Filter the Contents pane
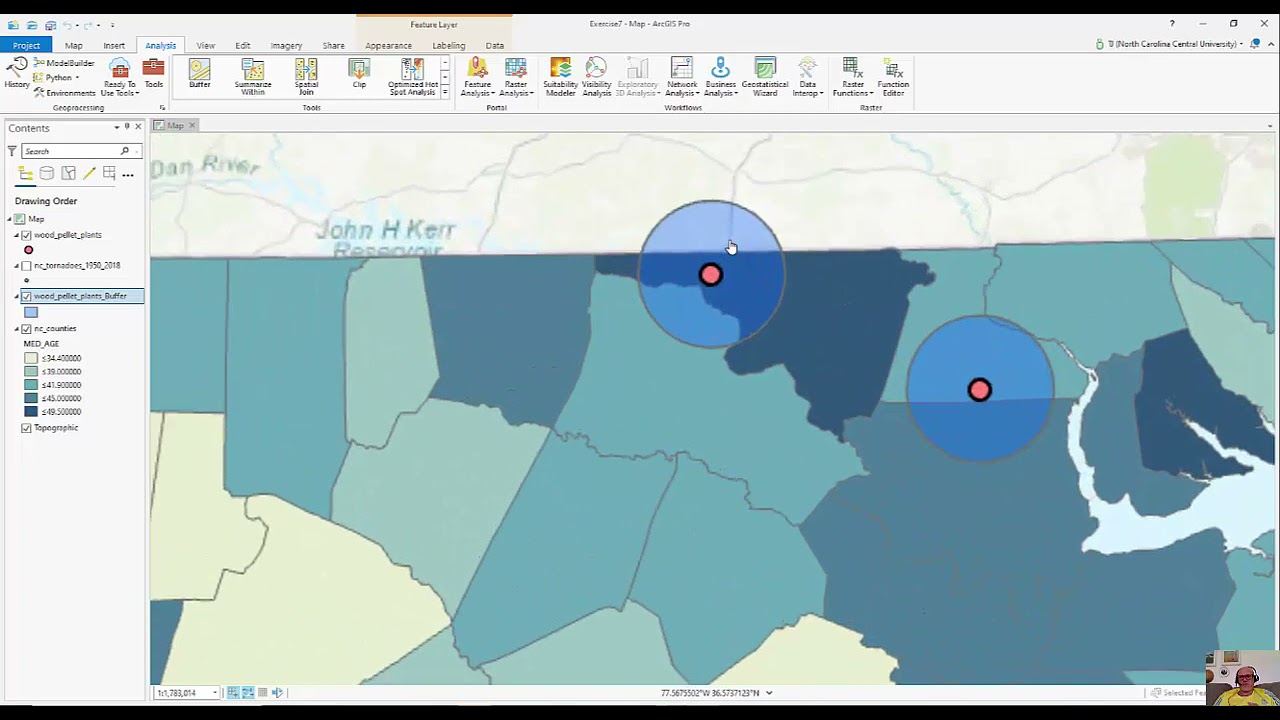The width and height of the screenshot is (1280, 720). 12,151
